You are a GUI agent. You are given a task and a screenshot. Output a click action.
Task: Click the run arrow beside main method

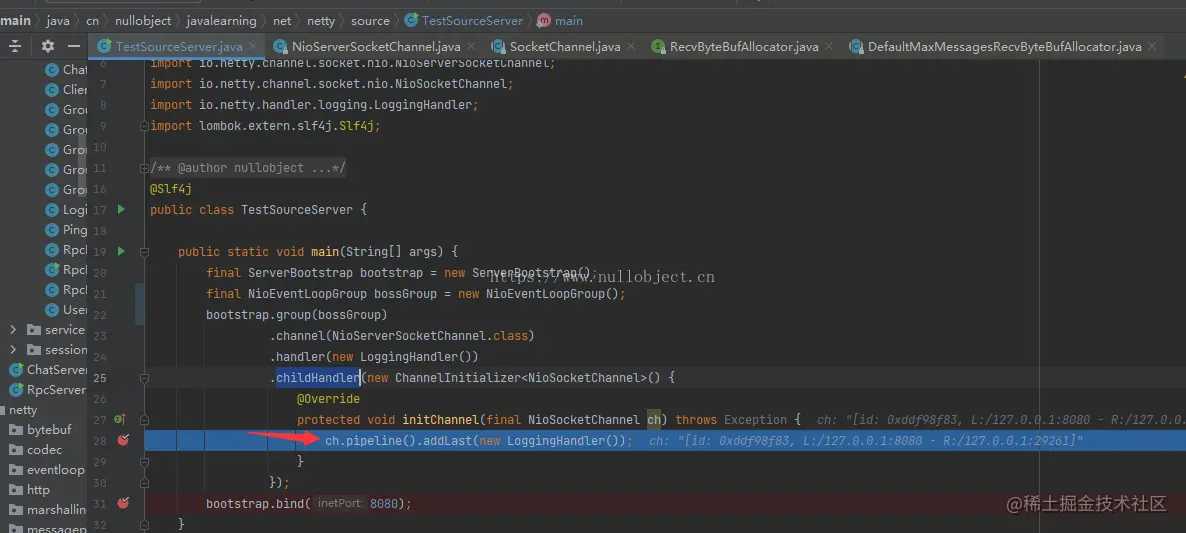121,251
